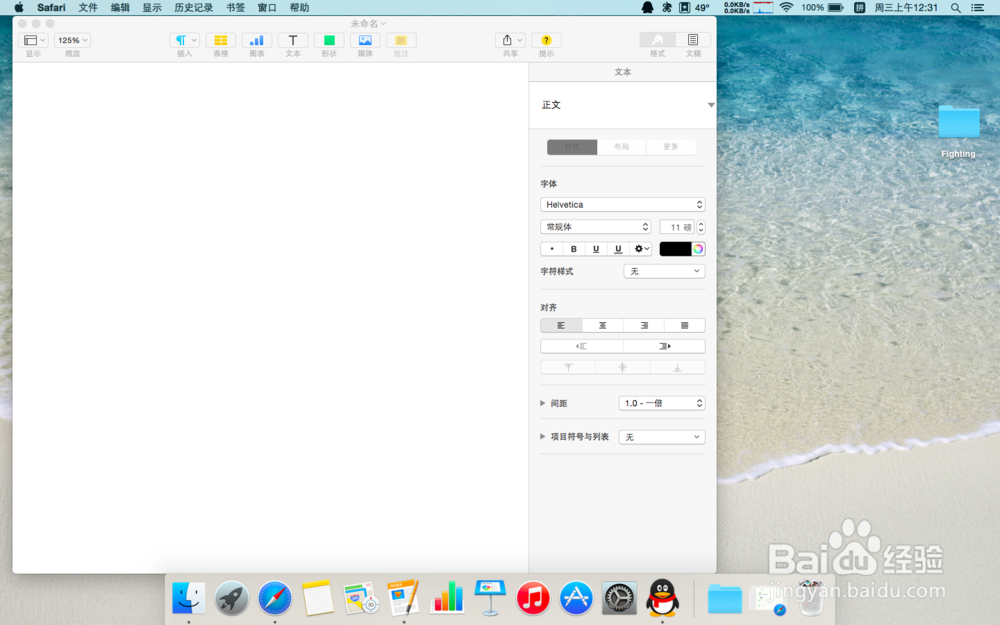Open the 125% zoom dropdown
This screenshot has width=1000, height=625.
tap(72, 40)
